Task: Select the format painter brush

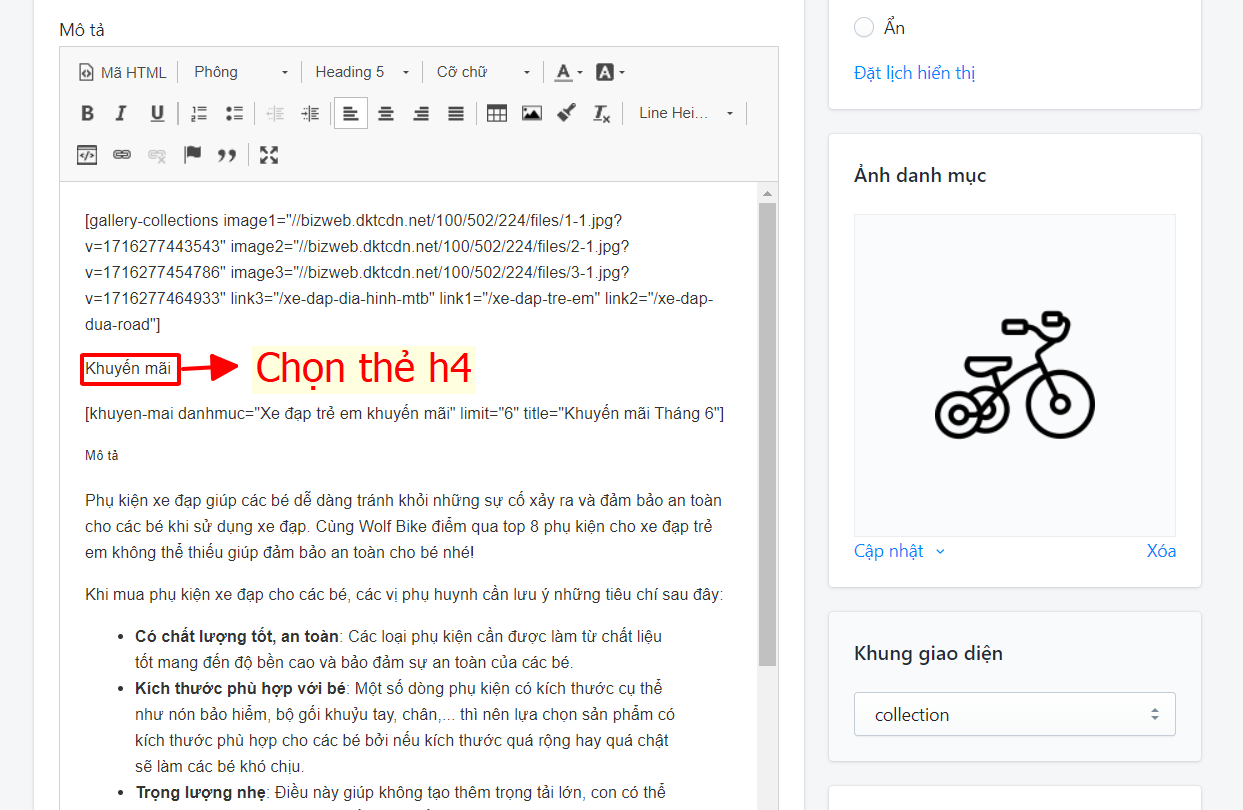Action: click(566, 114)
